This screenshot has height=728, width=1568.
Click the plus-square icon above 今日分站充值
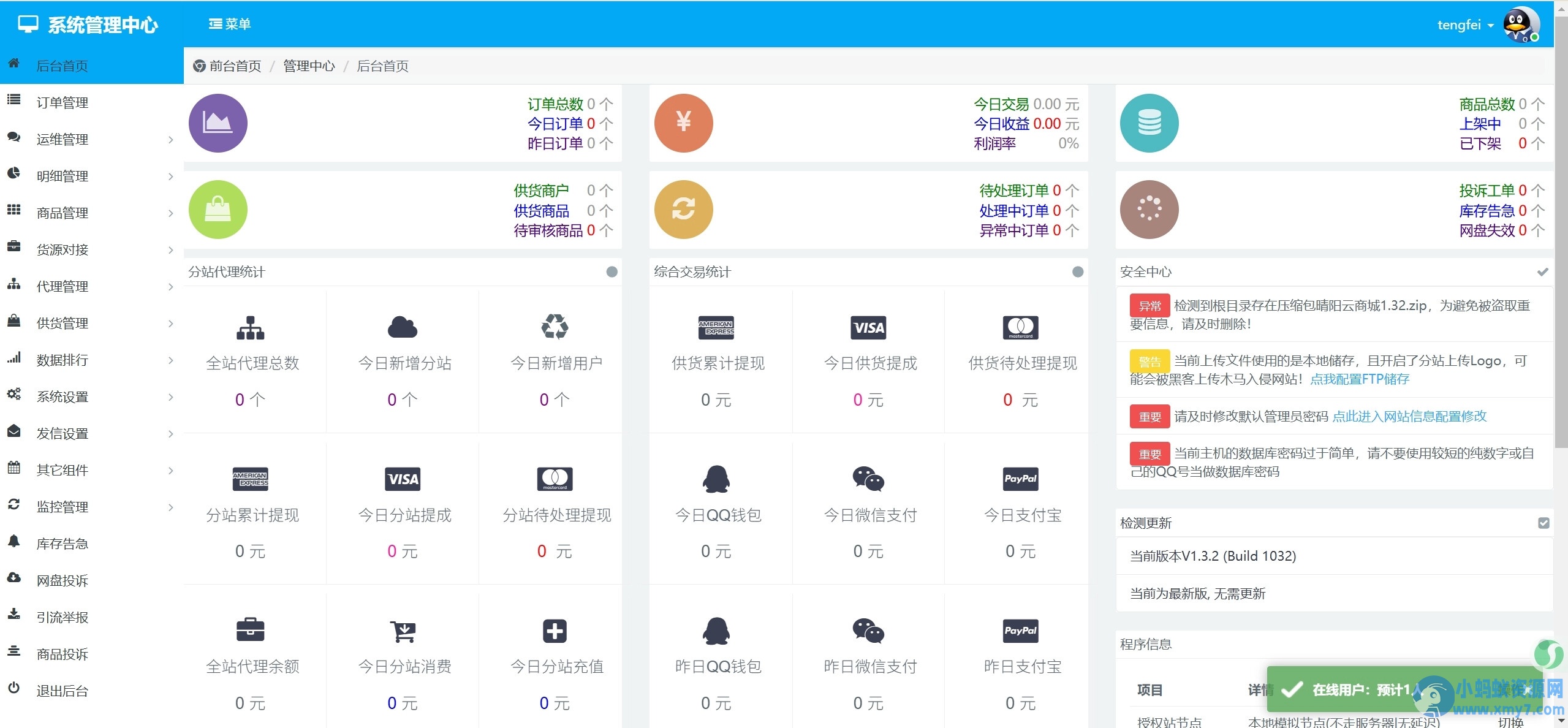(555, 631)
